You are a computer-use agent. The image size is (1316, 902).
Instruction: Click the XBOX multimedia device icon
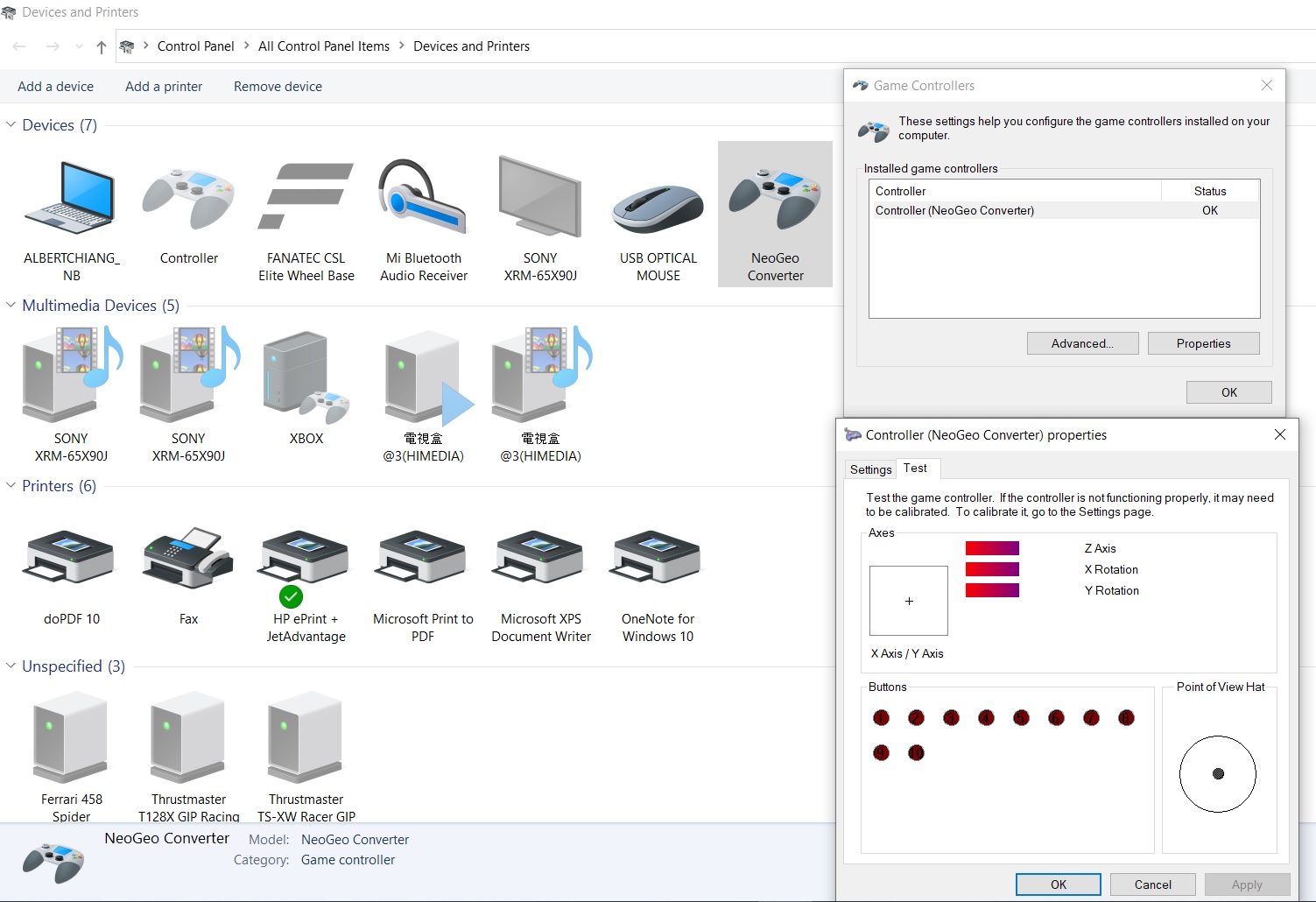click(306, 377)
